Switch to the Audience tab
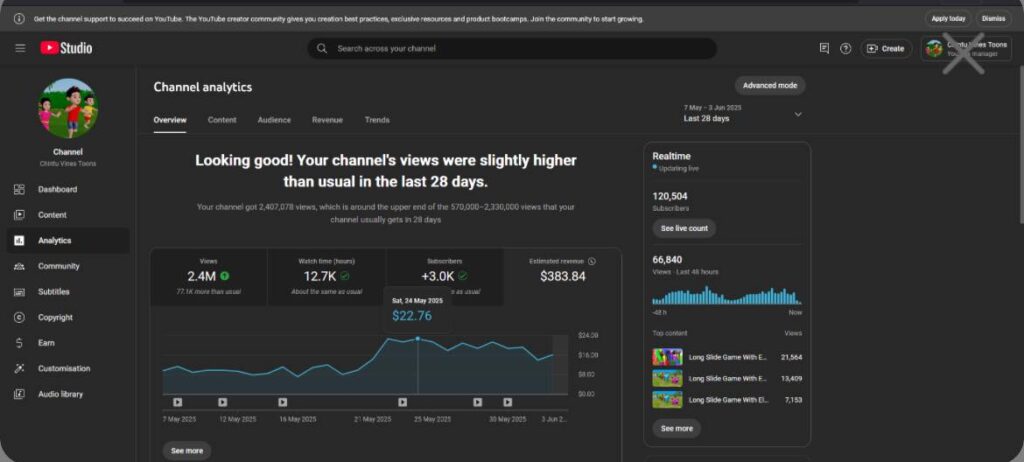The image size is (1024, 462). click(274, 120)
